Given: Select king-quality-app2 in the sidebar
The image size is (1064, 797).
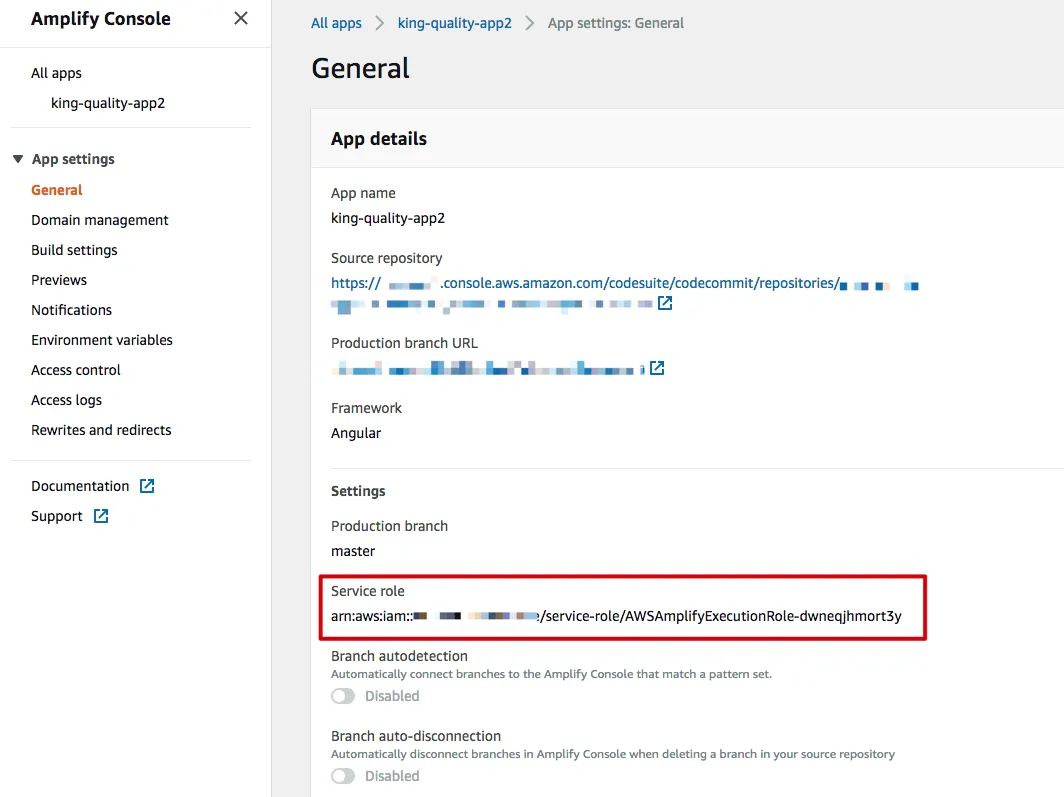Looking at the screenshot, I should click(x=108, y=103).
